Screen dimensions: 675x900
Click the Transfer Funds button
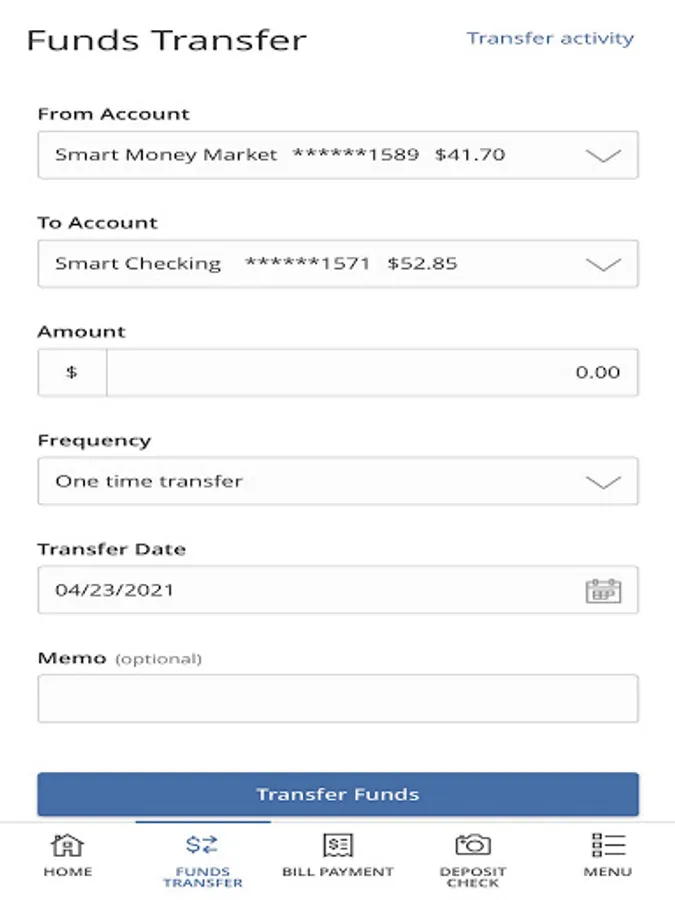click(338, 794)
